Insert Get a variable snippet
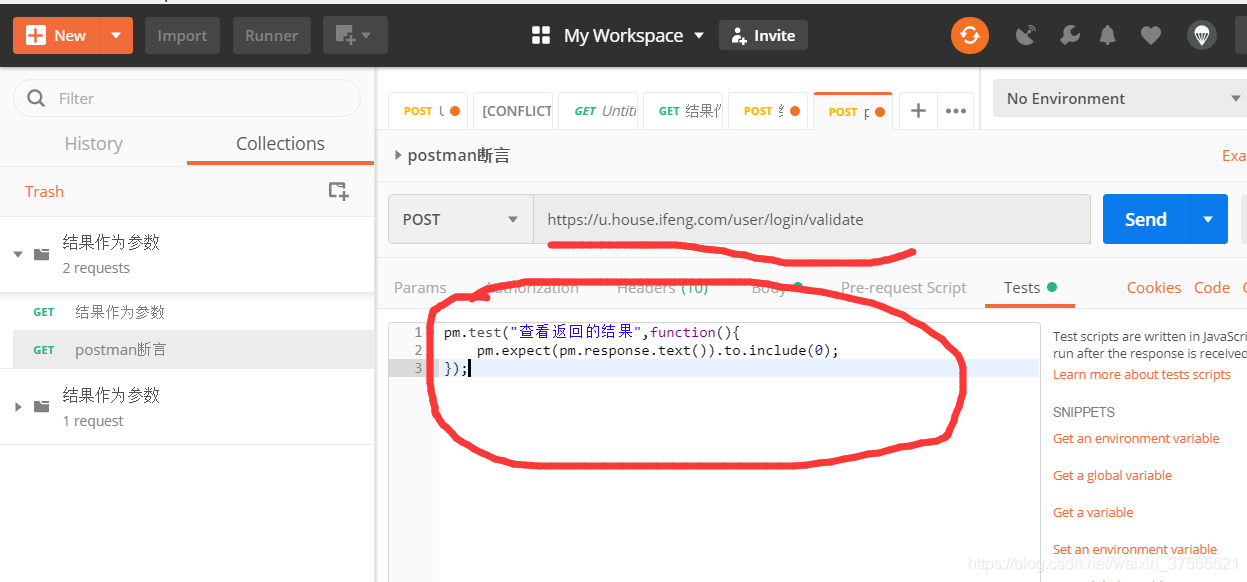The width and height of the screenshot is (1247, 582). point(1093,512)
